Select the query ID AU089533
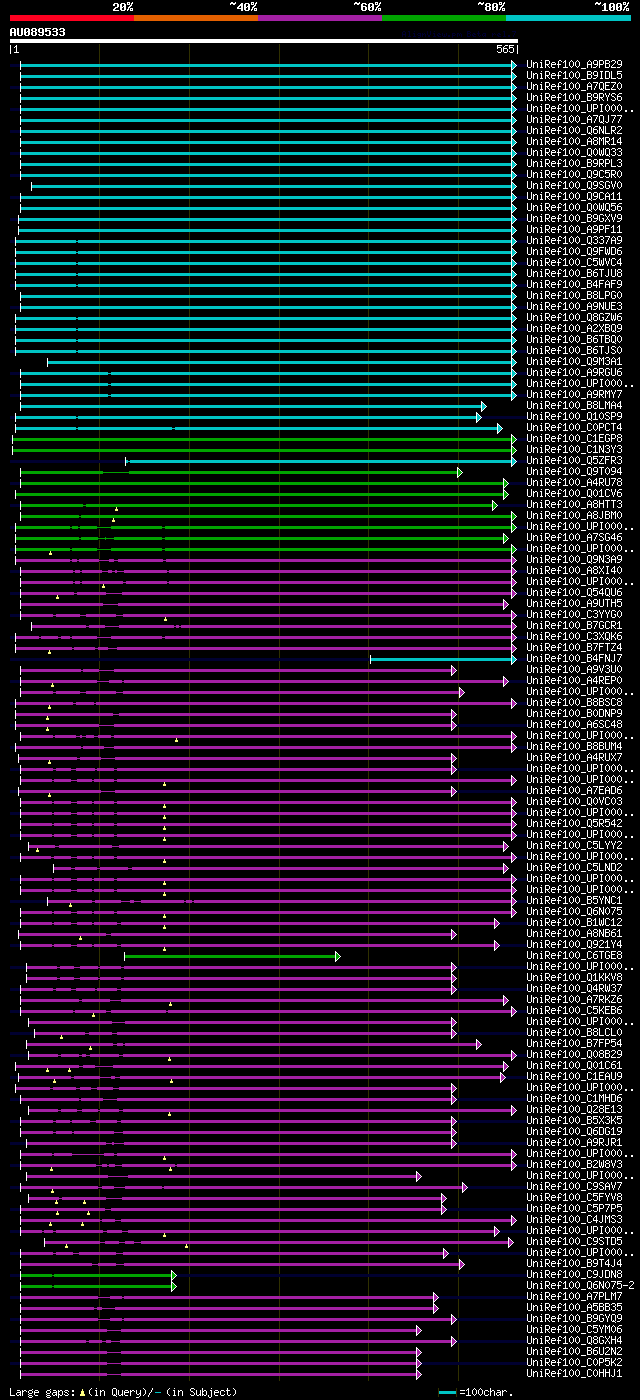The height and width of the screenshot is (1400, 640). coord(38,32)
